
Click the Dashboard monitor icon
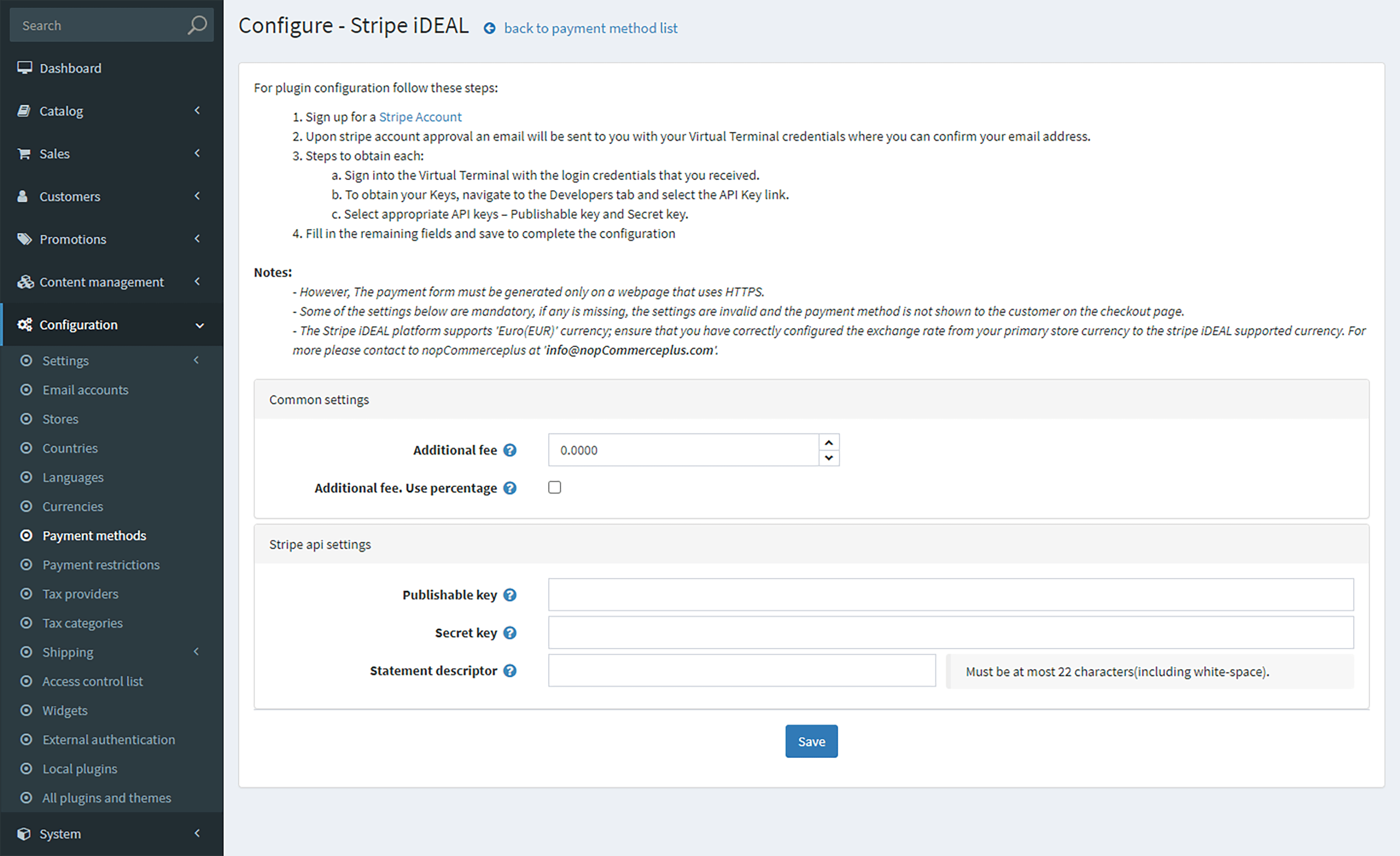coord(24,68)
